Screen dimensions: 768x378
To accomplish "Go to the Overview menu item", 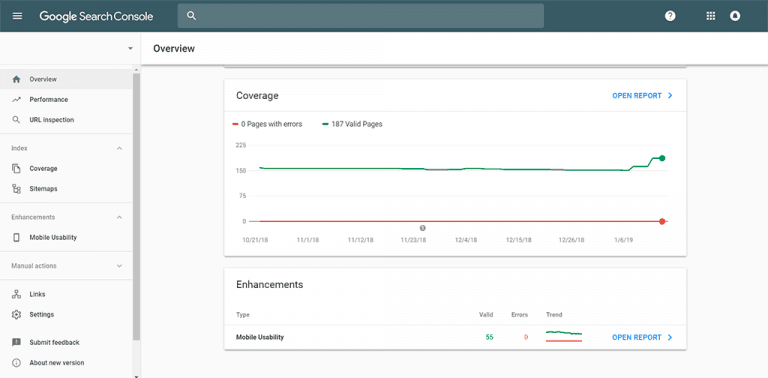I will coord(66,79).
